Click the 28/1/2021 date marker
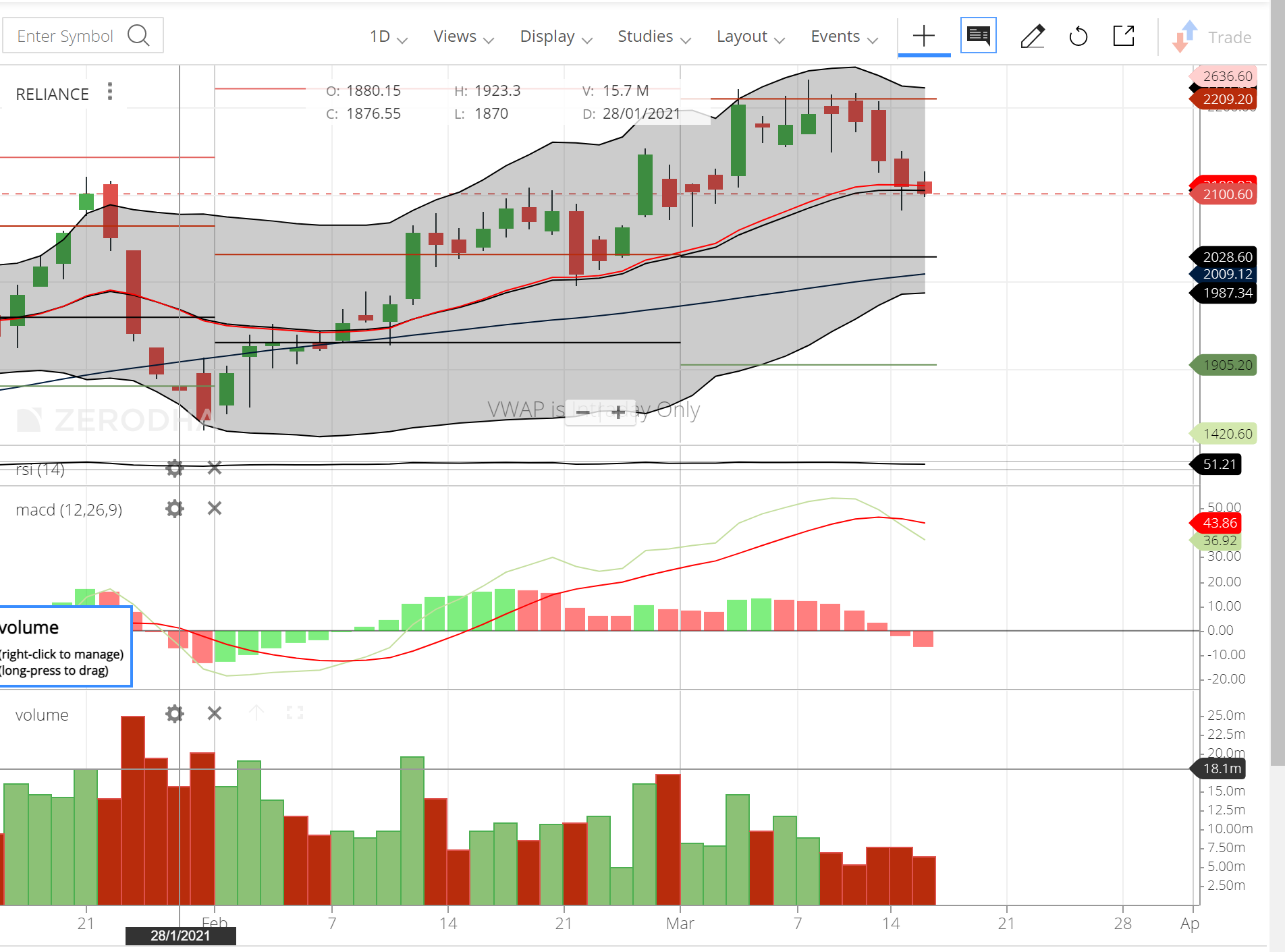The height and width of the screenshot is (952, 1285). click(180, 936)
